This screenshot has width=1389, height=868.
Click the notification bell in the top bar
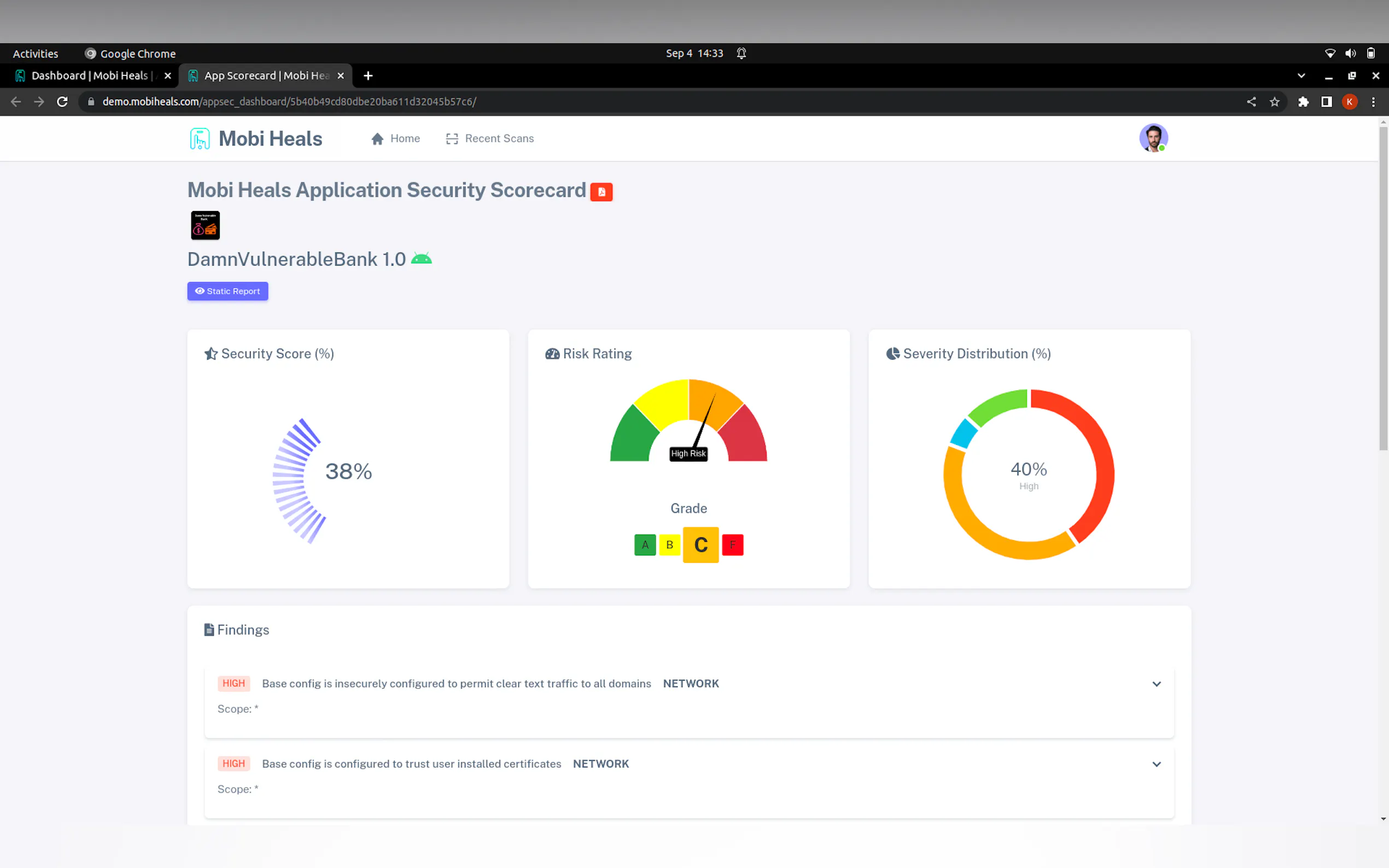click(742, 54)
